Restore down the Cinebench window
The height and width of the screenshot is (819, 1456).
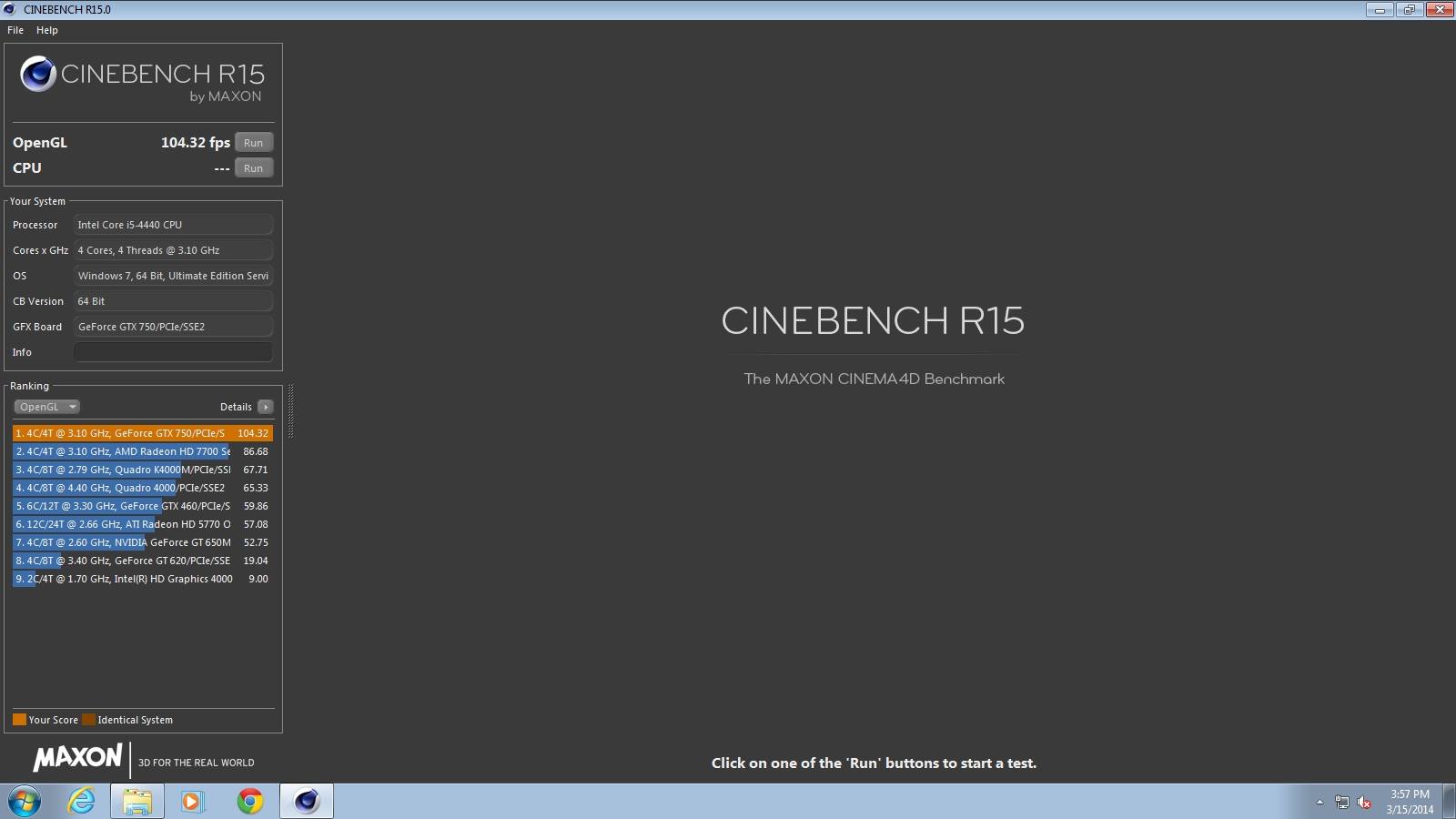coord(1410,10)
